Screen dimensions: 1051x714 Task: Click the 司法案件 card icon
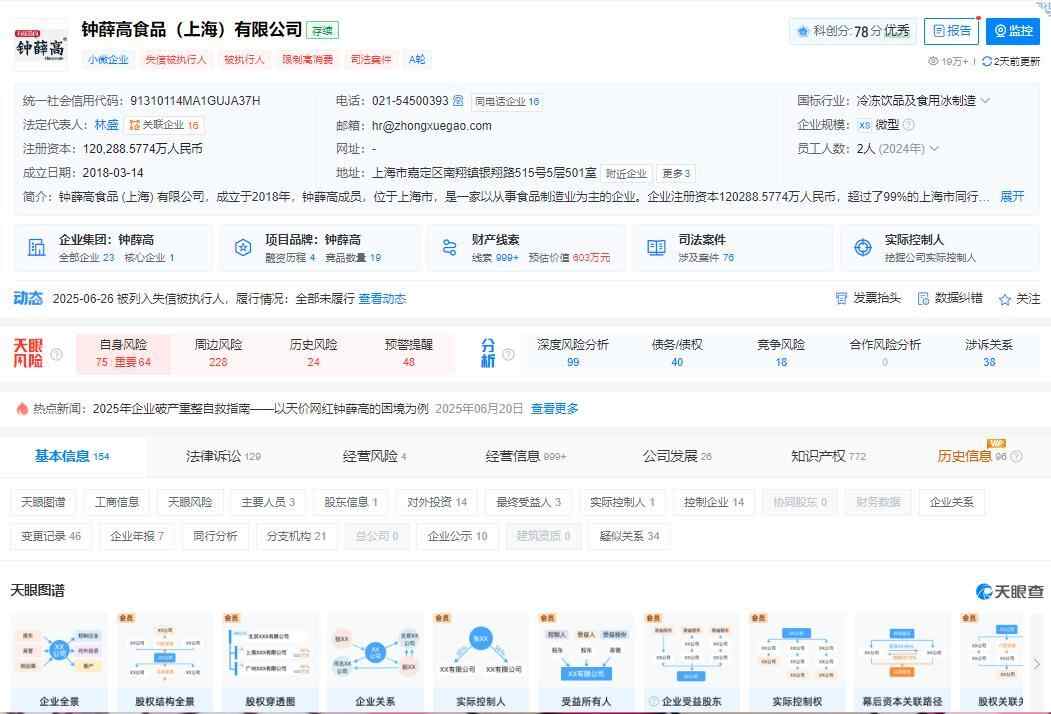pos(656,248)
